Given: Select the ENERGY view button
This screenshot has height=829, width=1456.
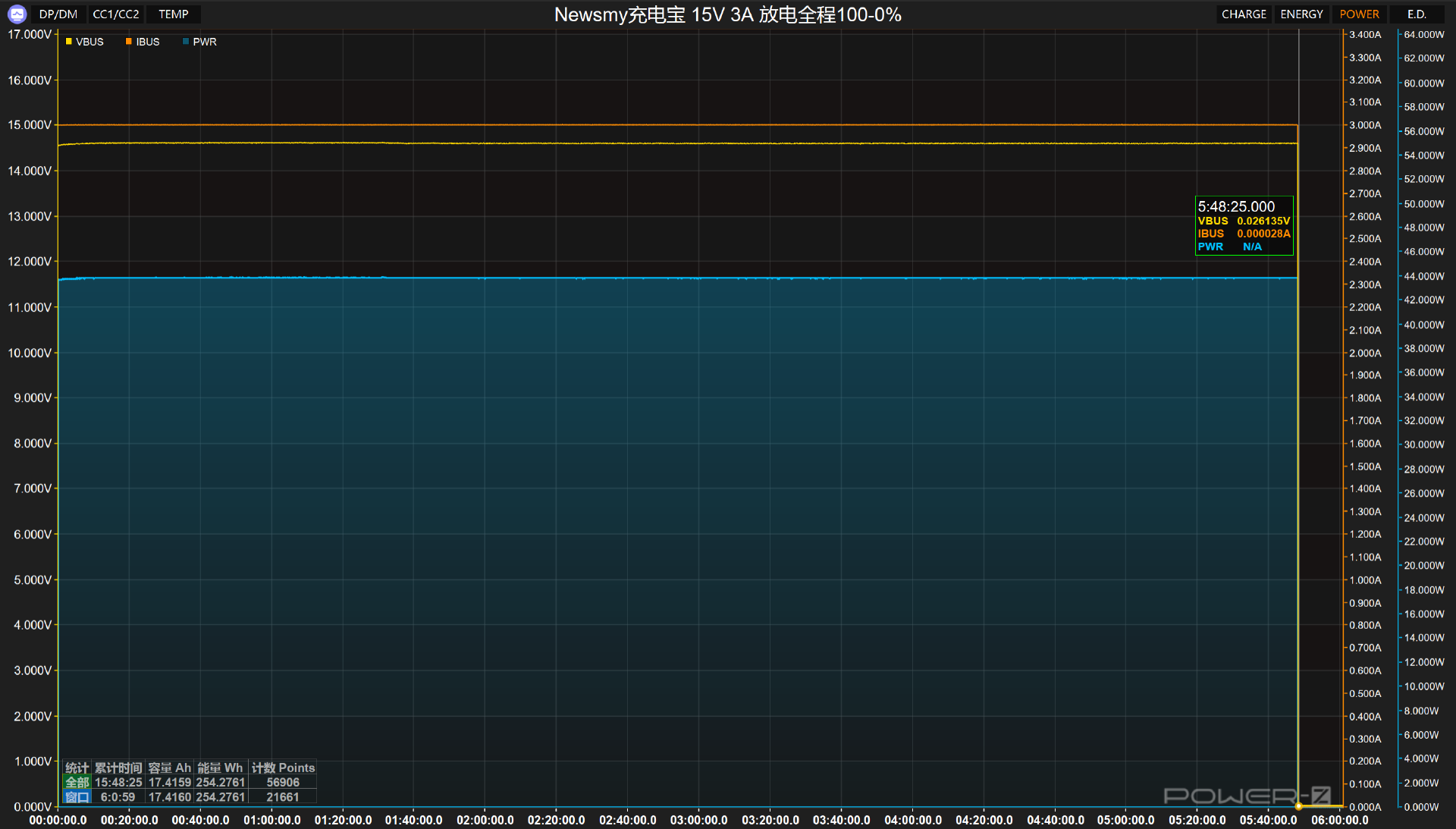Looking at the screenshot, I should coord(1301,14).
